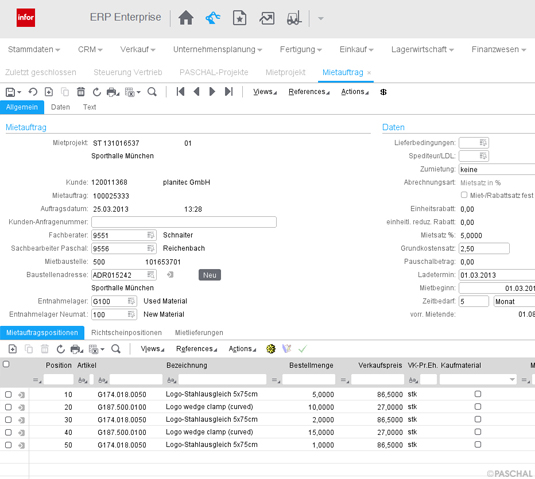Screen dimensions: 535x479
Task: Undo changes in main toolbar
Action: 33,92
